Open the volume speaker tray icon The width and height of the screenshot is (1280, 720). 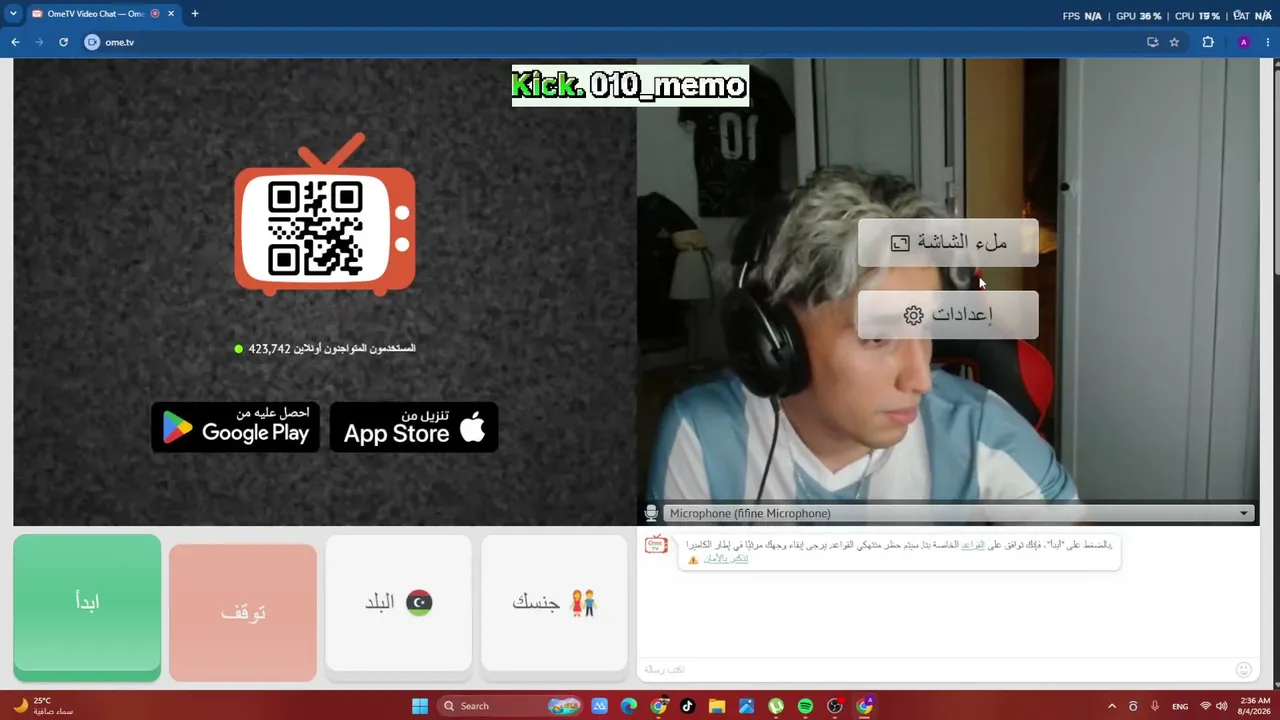click(x=1221, y=706)
